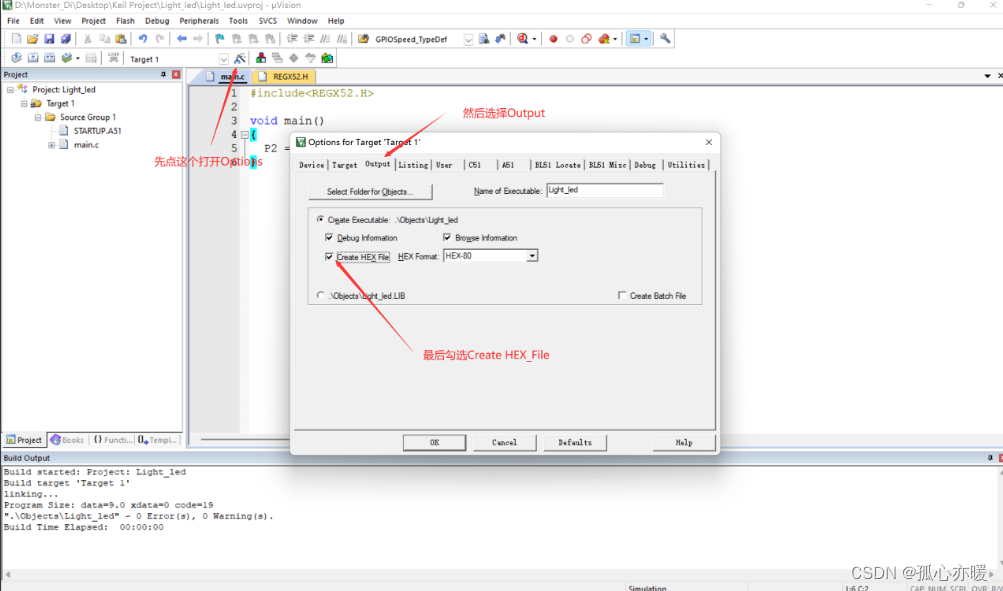Open the window layout dropdown arrow
Image resolution: width=1003 pixels, height=591 pixels.
pyautogui.click(x=645, y=40)
